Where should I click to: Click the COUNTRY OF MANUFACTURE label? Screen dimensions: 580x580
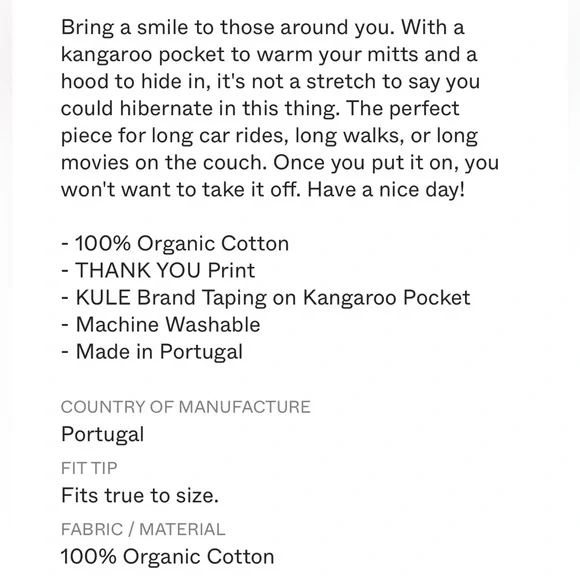click(x=186, y=407)
